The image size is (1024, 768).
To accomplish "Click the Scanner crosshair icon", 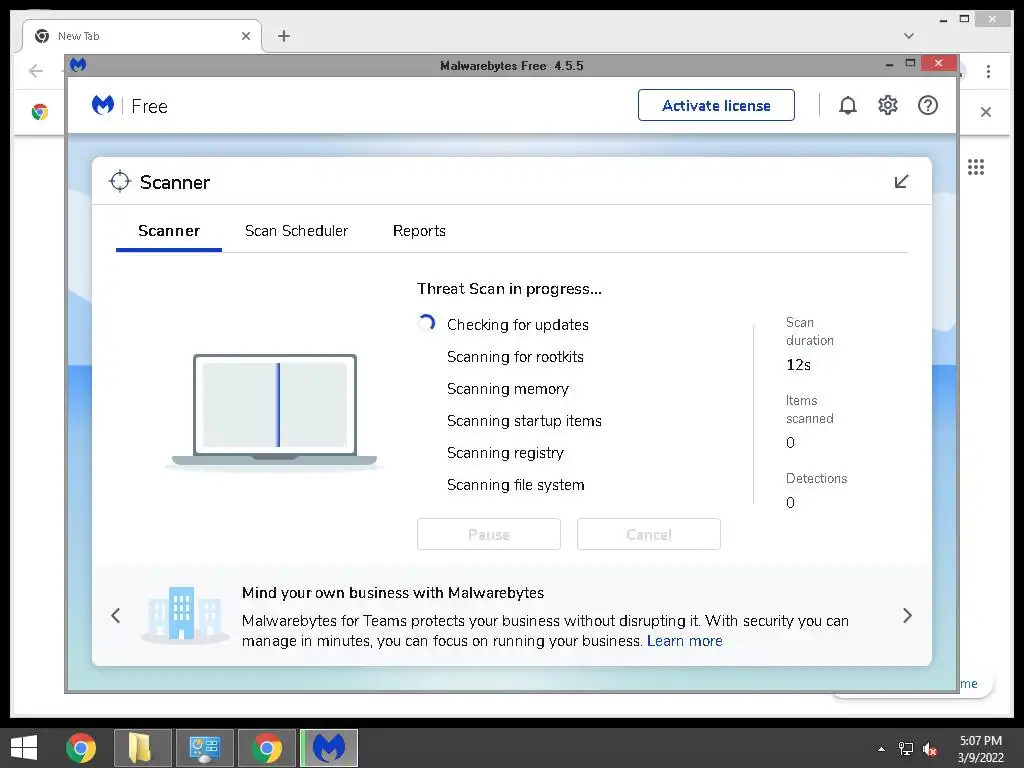I will click(120, 182).
